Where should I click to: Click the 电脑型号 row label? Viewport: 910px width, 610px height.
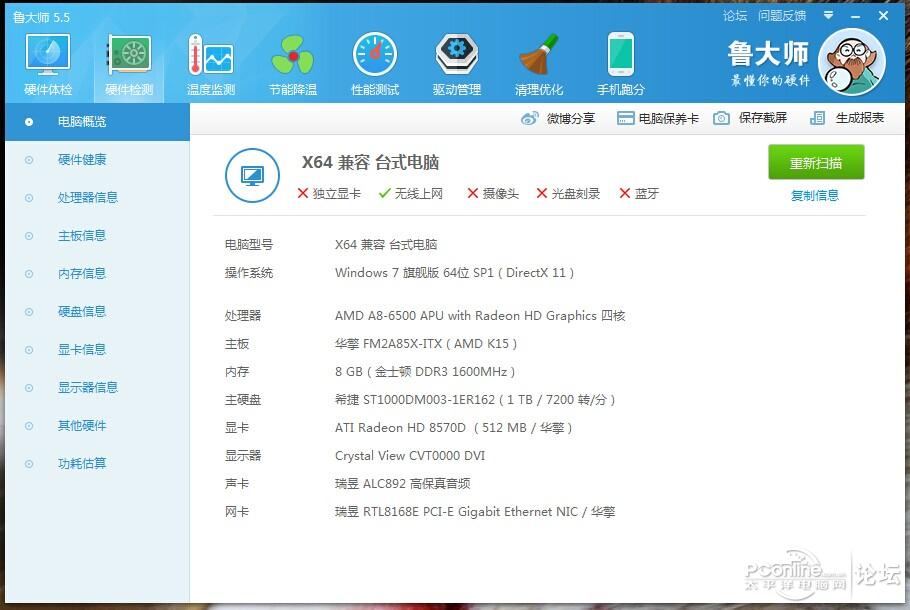pyautogui.click(x=248, y=245)
